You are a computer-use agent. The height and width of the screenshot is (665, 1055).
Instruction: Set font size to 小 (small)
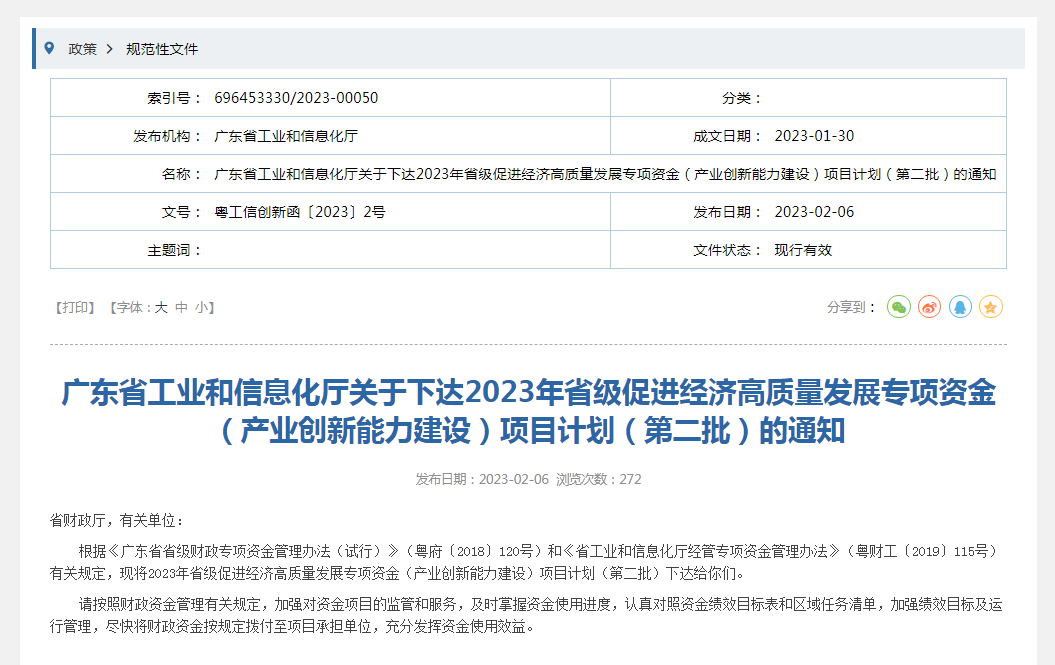201,308
